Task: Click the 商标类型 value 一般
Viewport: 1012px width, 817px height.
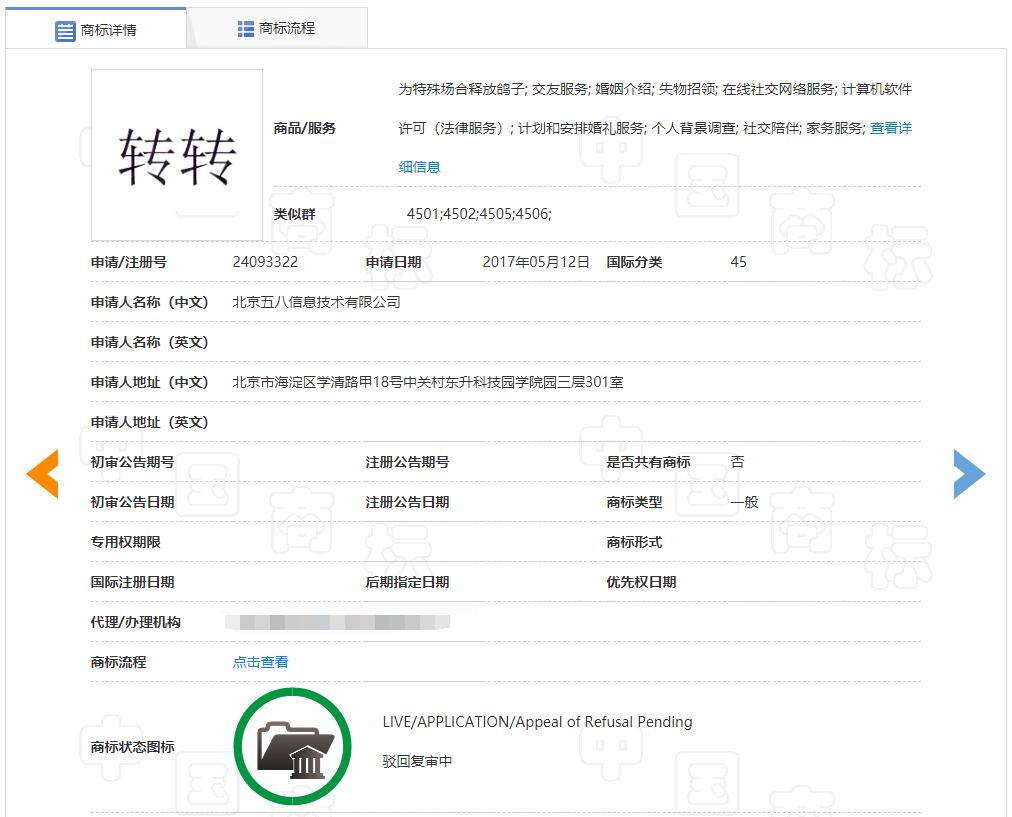Action: tap(744, 502)
